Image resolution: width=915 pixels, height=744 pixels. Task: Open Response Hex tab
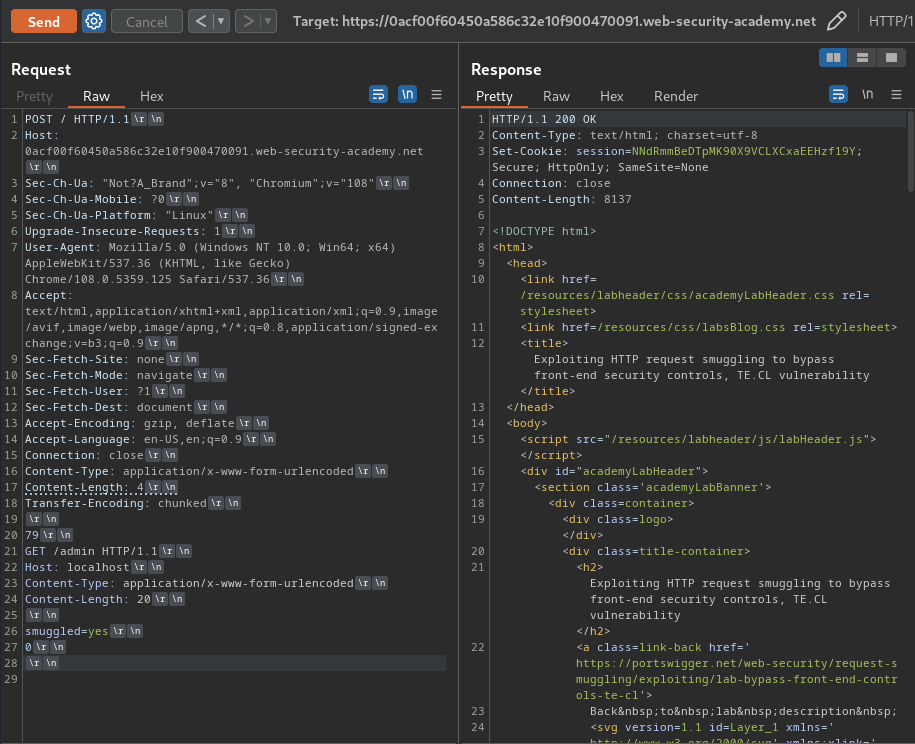(612, 96)
